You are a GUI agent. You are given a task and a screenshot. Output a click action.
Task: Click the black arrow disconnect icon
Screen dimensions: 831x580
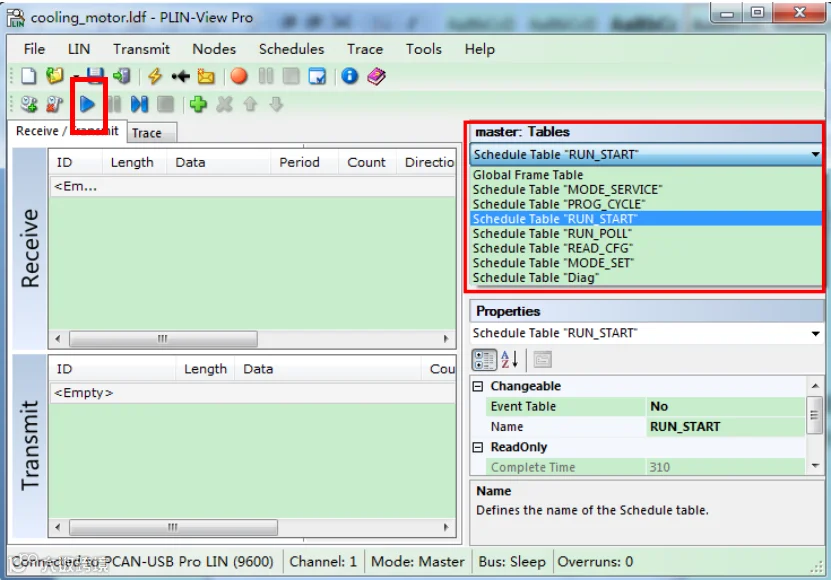(180, 77)
